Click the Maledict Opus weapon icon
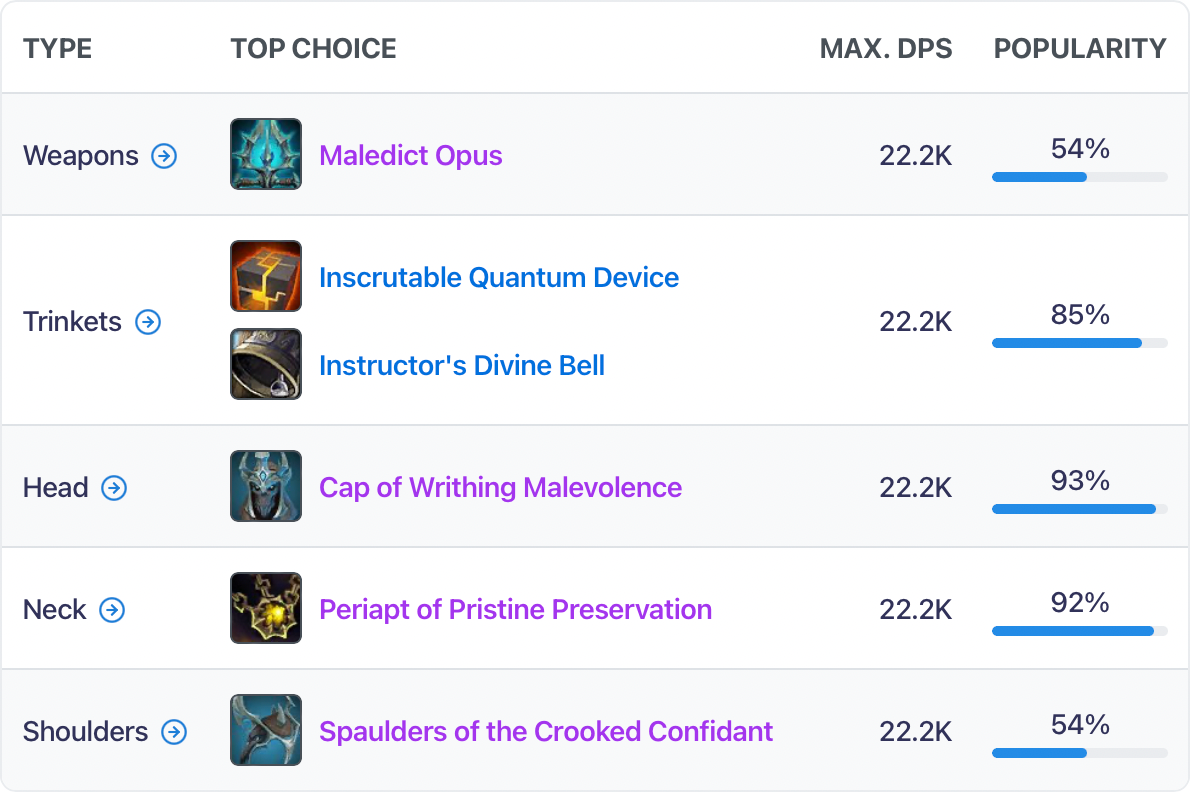 [x=265, y=154]
